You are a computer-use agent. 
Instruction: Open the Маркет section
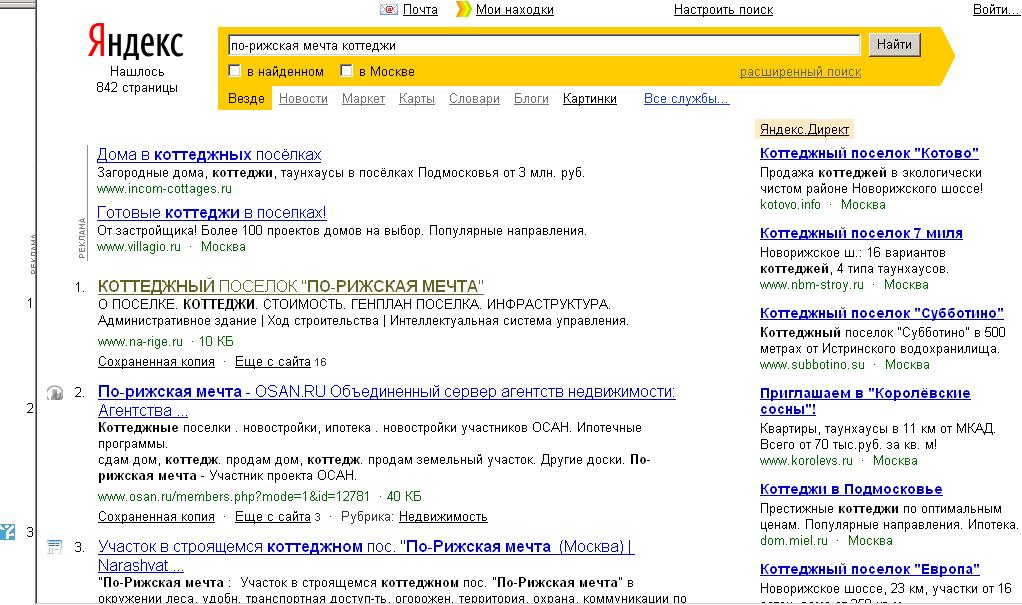click(x=363, y=99)
